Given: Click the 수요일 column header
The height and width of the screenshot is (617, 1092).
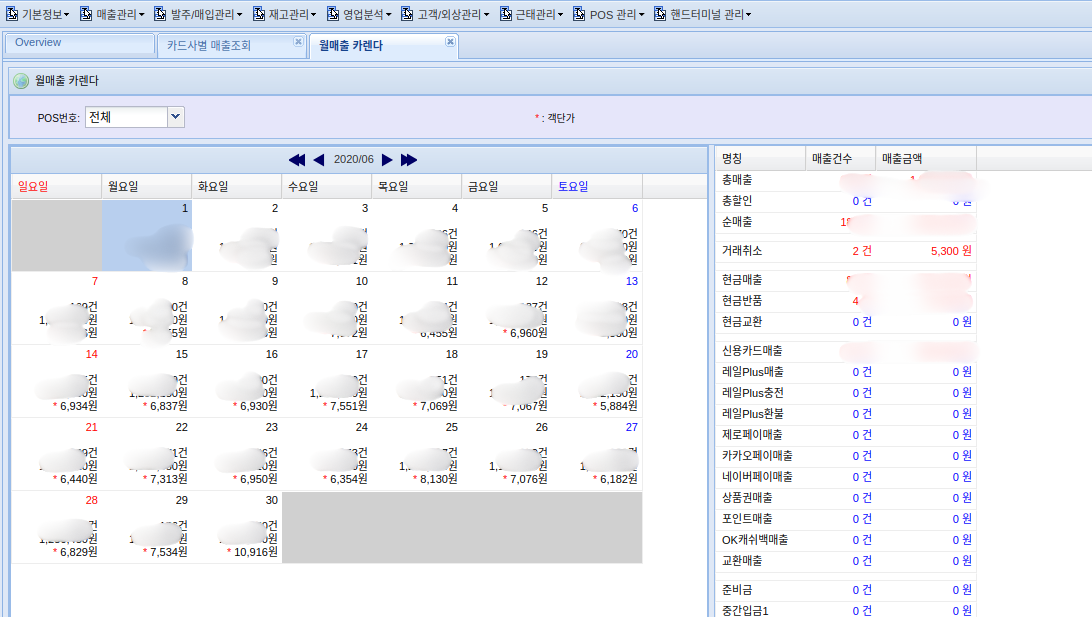Looking at the screenshot, I should click(x=327, y=187).
